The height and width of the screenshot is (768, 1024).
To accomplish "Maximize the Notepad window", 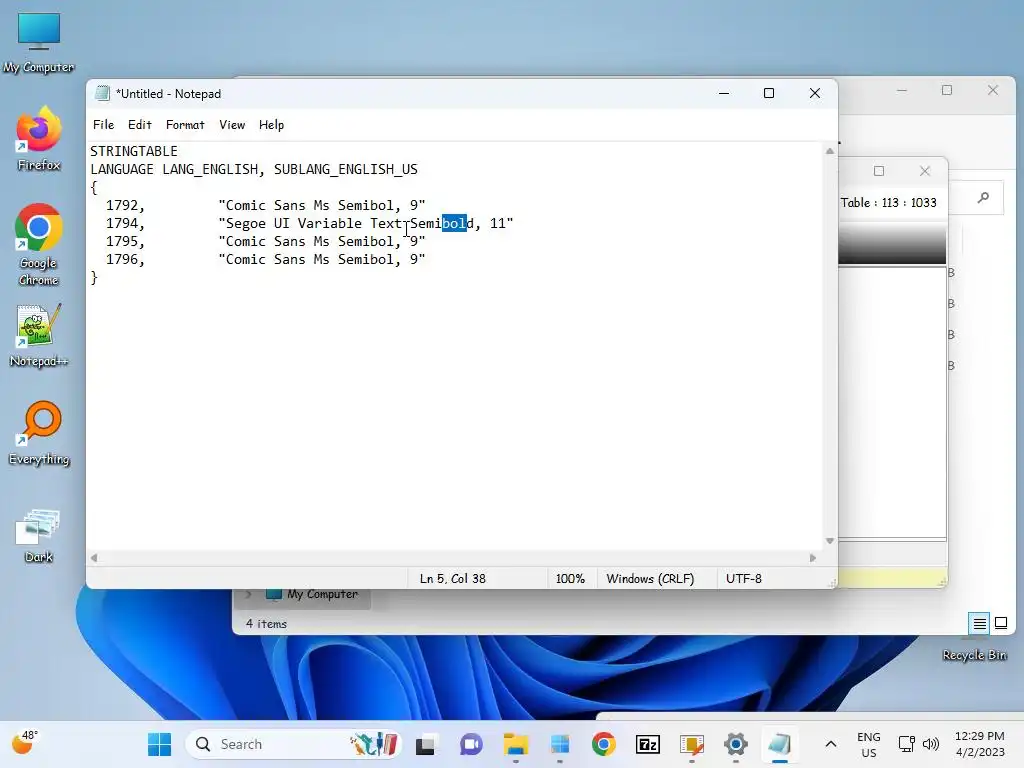I will point(769,93).
